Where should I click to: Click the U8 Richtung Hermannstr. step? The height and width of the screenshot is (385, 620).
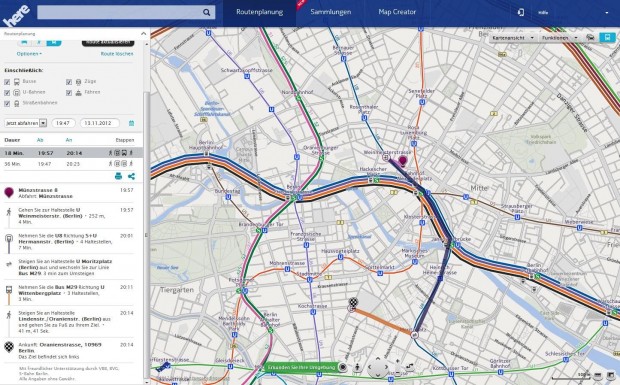(x=71, y=241)
